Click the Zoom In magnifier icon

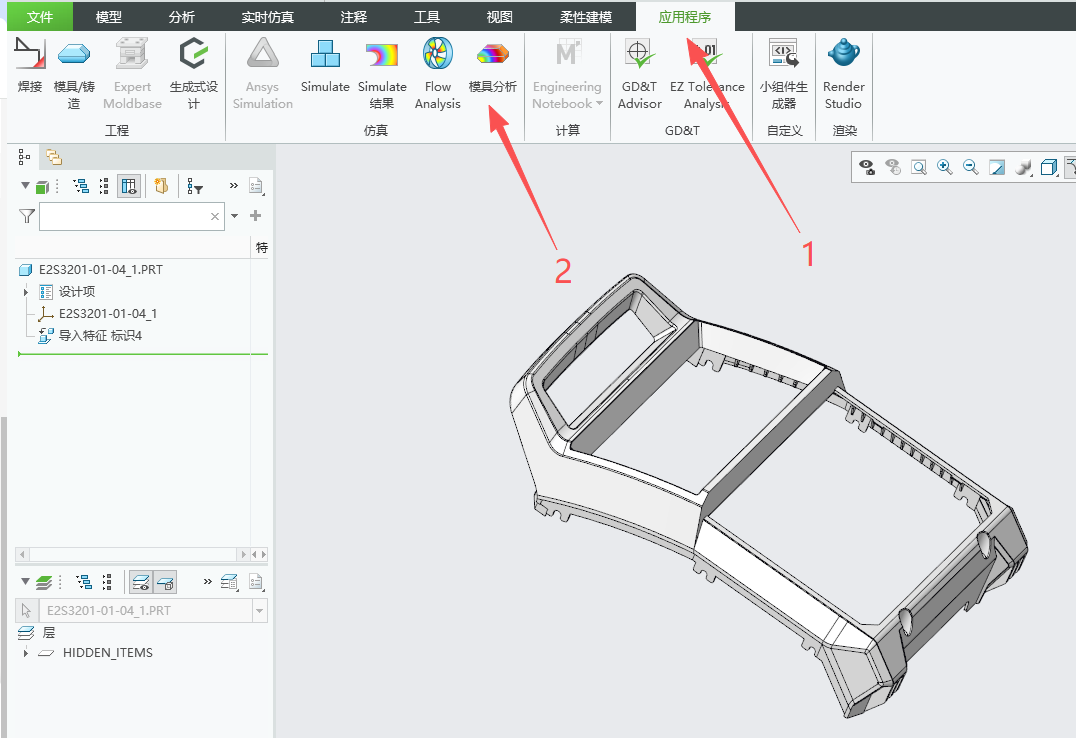tap(945, 167)
